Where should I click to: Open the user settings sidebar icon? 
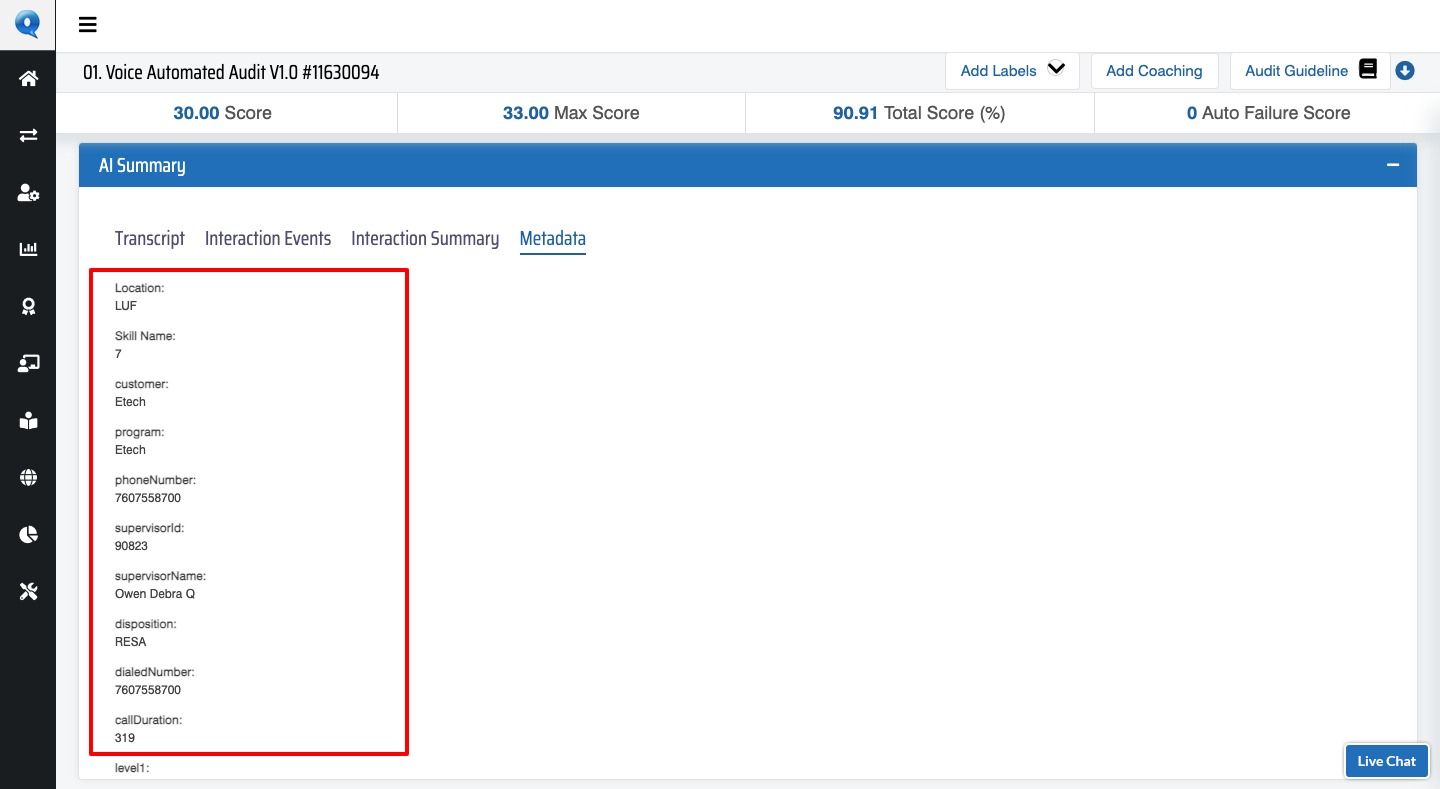(x=28, y=193)
